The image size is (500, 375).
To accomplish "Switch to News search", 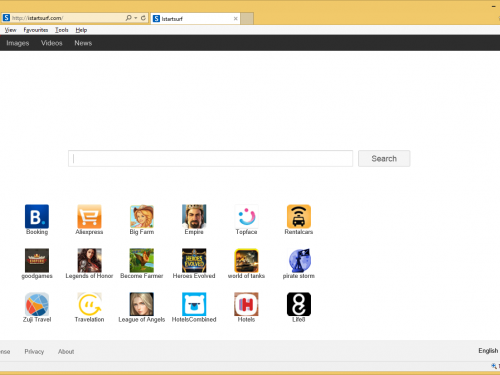I will point(83,43).
